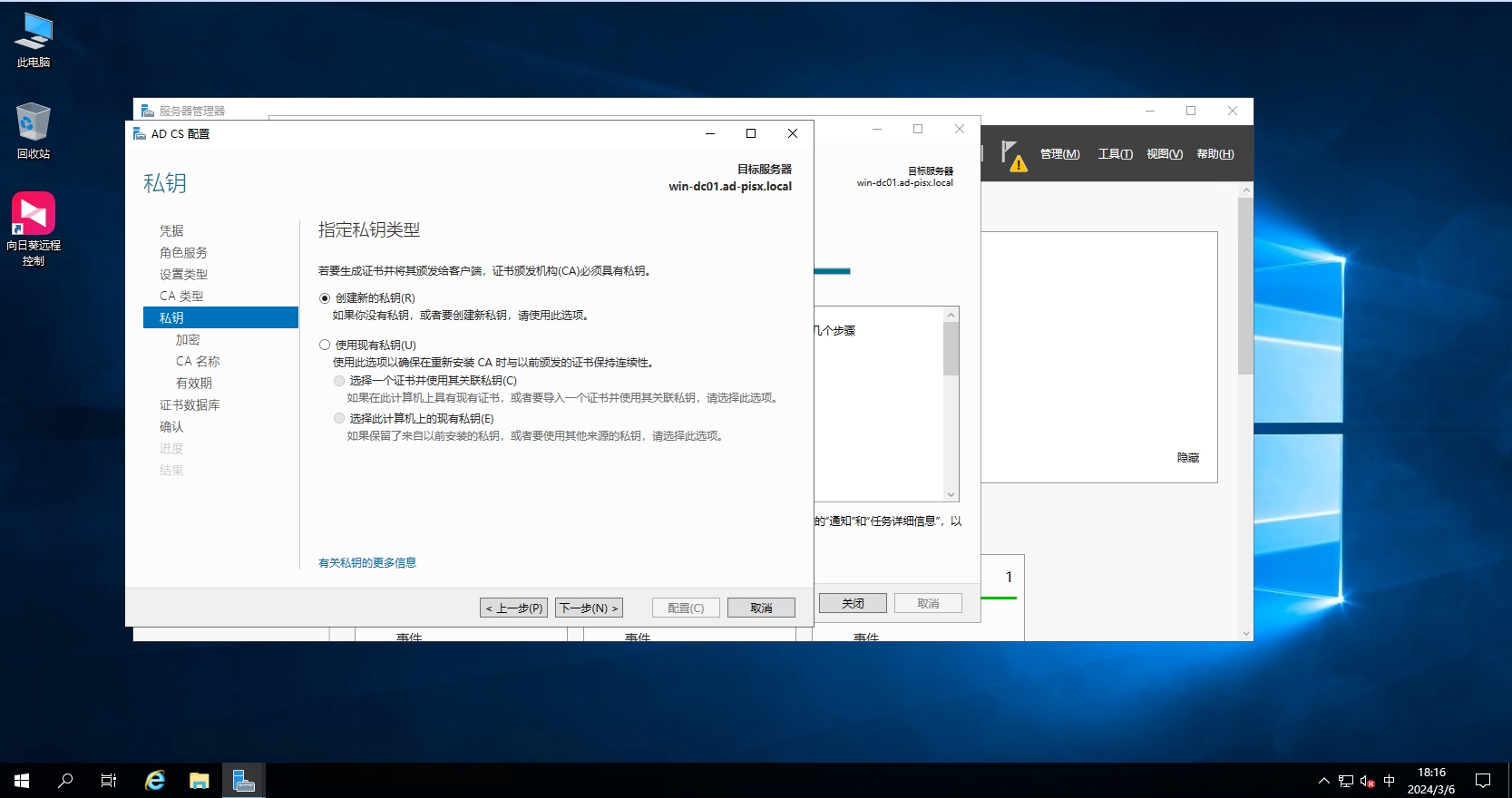
Task: Open the 管理(M) menu
Action: pyautogui.click(x=1059, y=154)
